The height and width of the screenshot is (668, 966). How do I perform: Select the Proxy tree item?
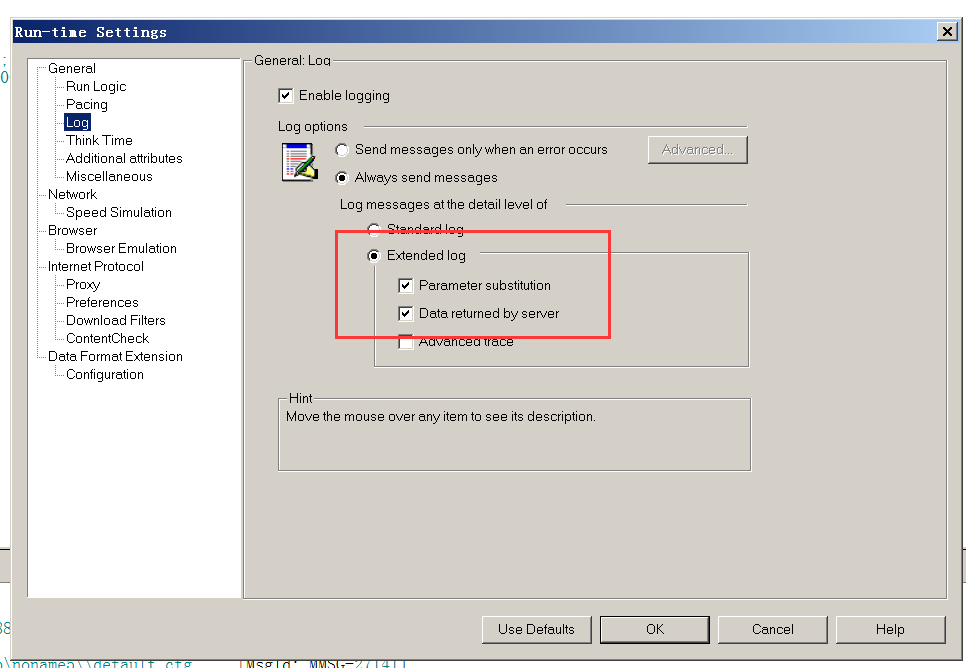83,285
